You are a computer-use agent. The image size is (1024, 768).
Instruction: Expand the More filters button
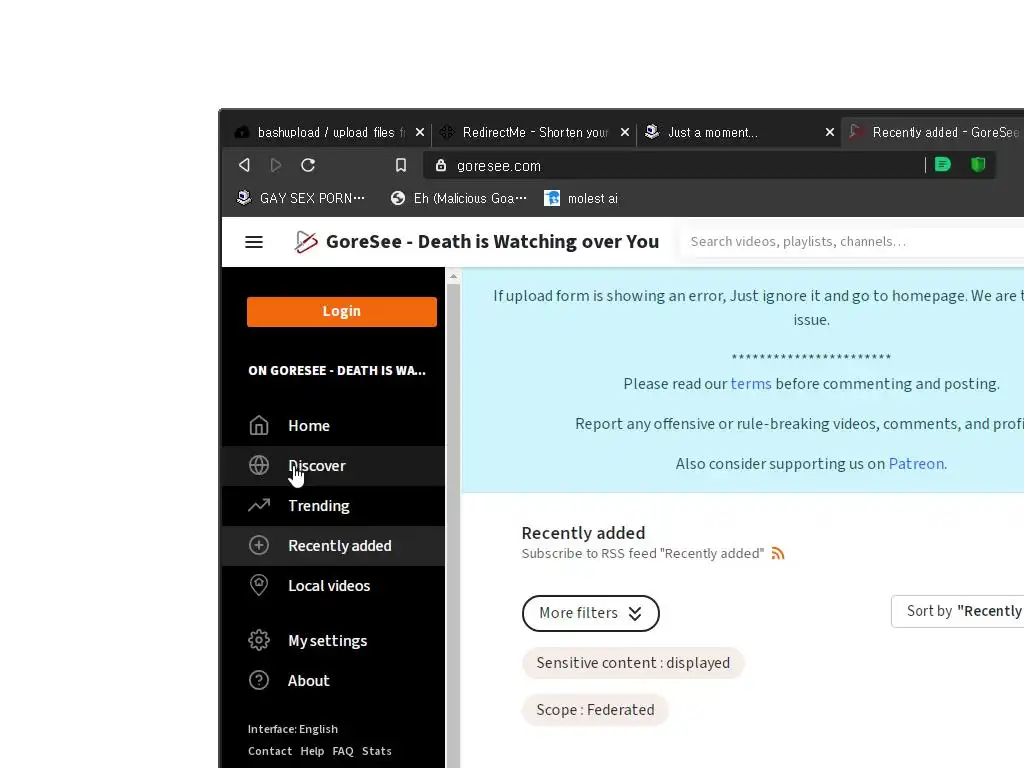point(590,613)
